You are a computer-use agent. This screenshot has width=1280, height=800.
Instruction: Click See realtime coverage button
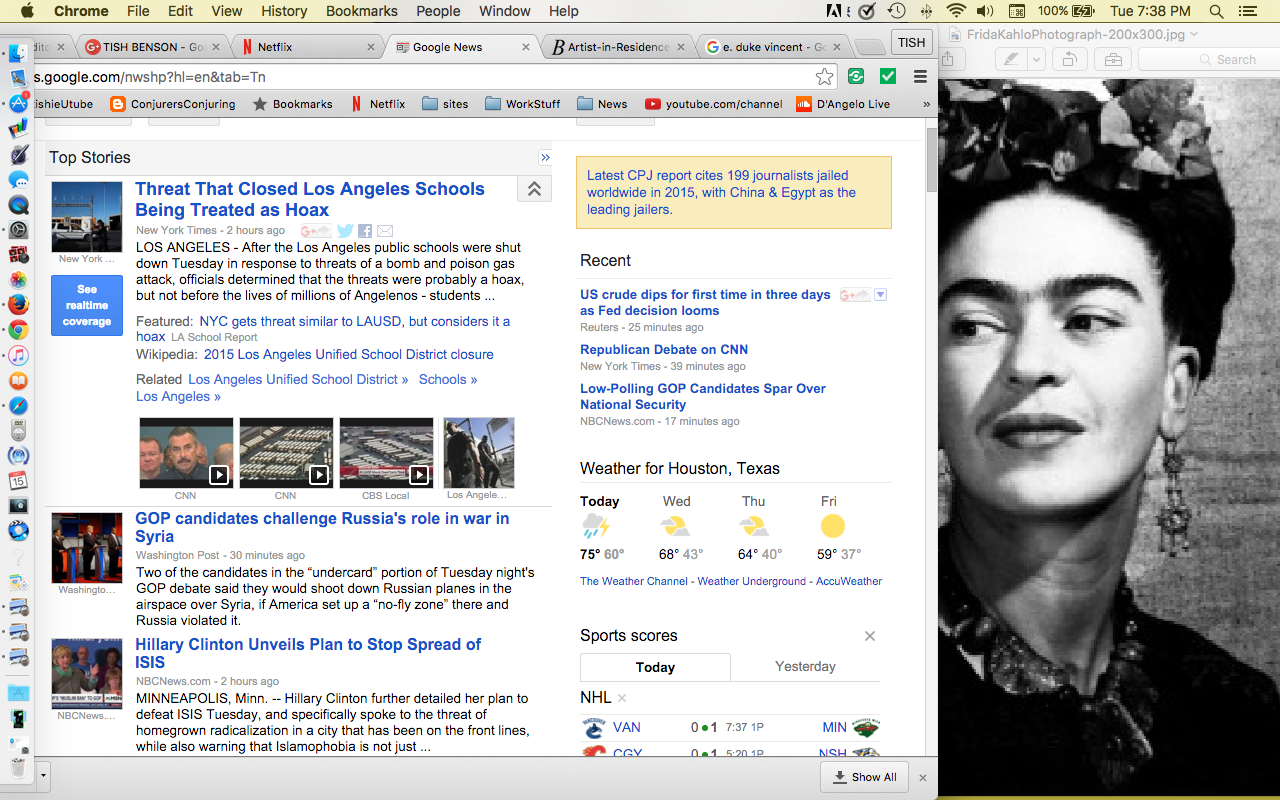[x=87, y=305]
